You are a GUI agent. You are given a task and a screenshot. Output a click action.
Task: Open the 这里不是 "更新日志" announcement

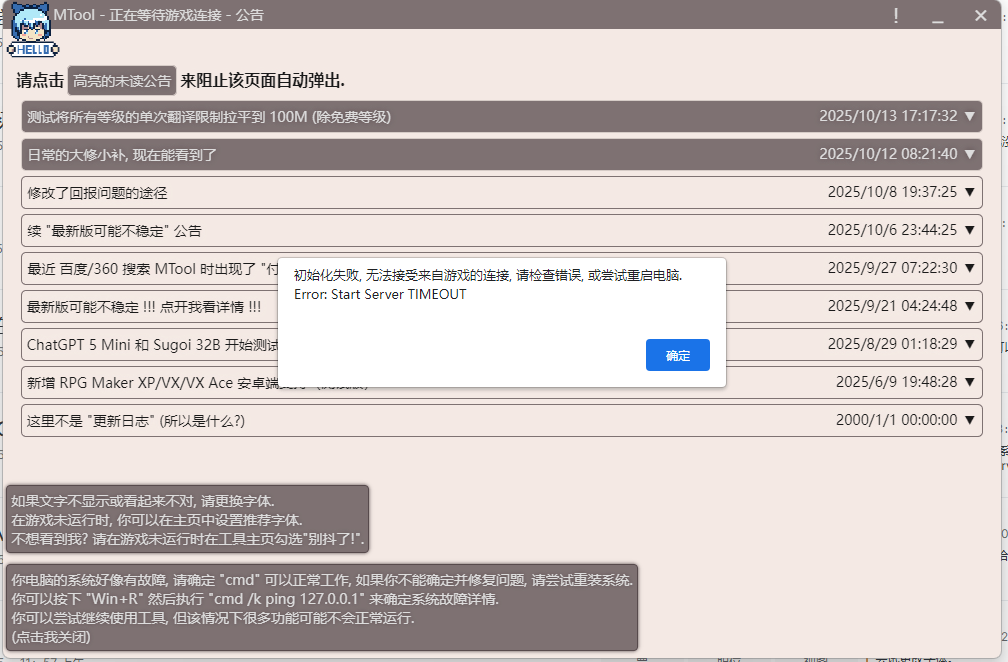(136, 420)
